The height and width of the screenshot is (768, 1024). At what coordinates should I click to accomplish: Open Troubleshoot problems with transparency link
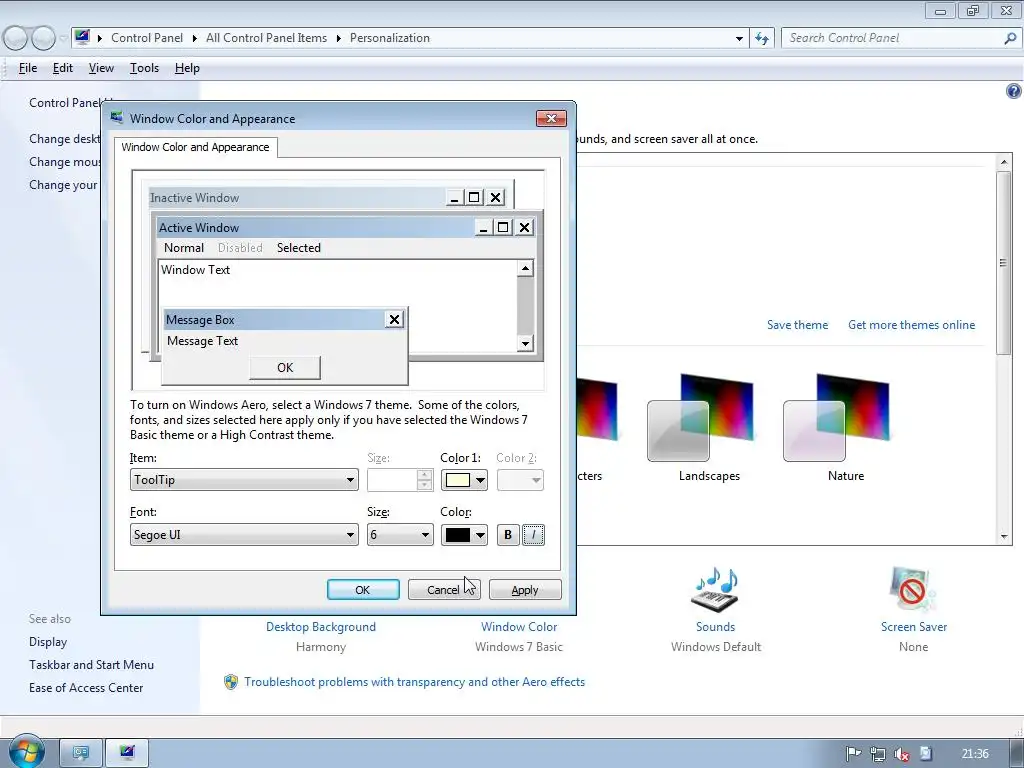415,682
